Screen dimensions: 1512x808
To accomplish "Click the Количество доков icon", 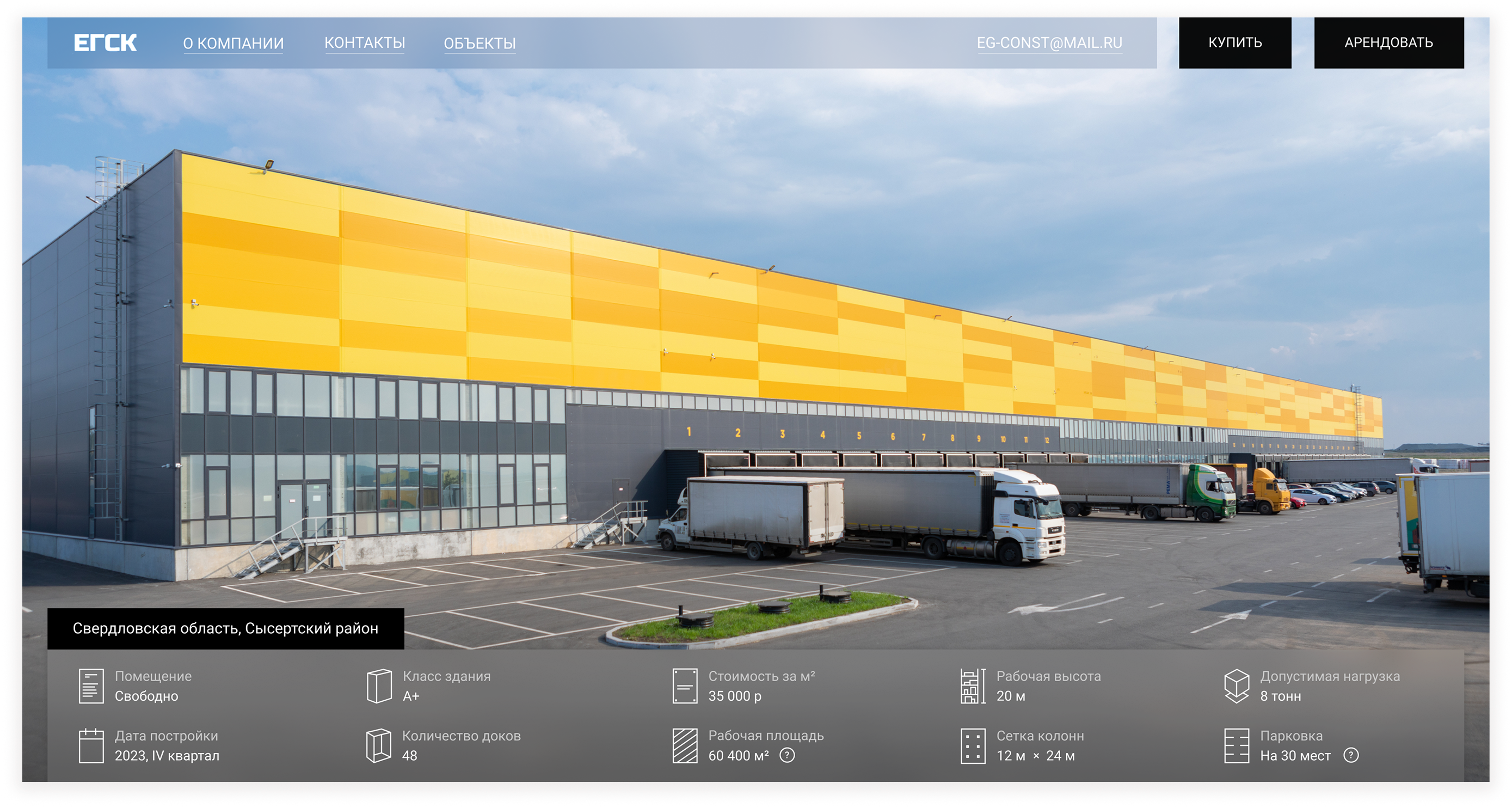I will (379, 746).
